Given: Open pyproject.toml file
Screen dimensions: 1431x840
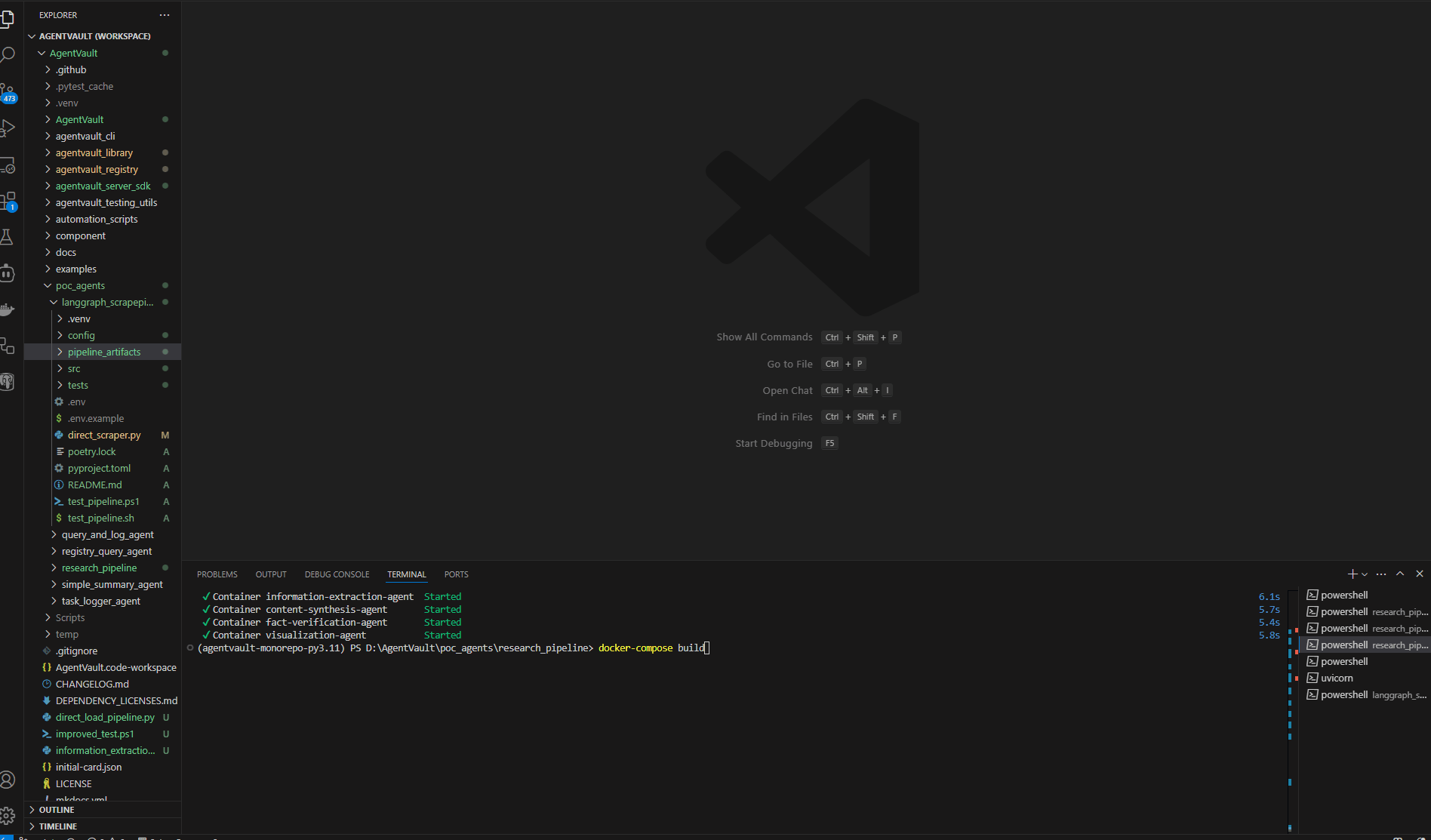Looking at the screenshot, I should (99, 468).
